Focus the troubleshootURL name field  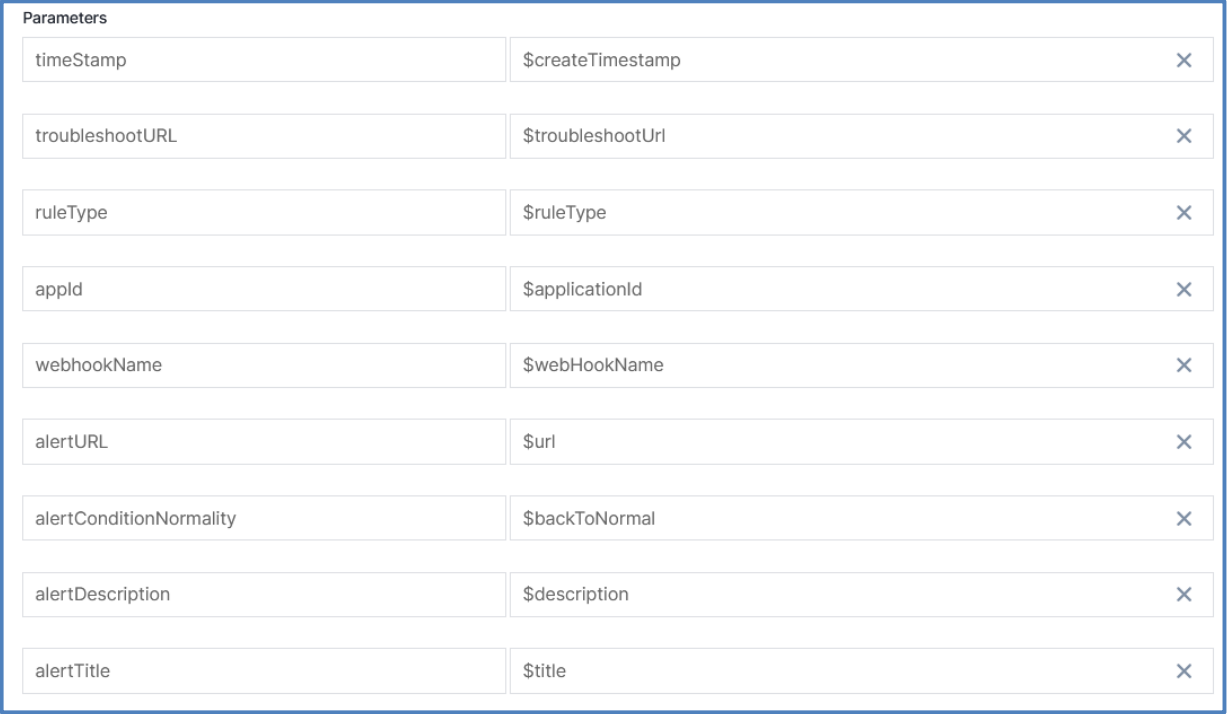(264, 136)
